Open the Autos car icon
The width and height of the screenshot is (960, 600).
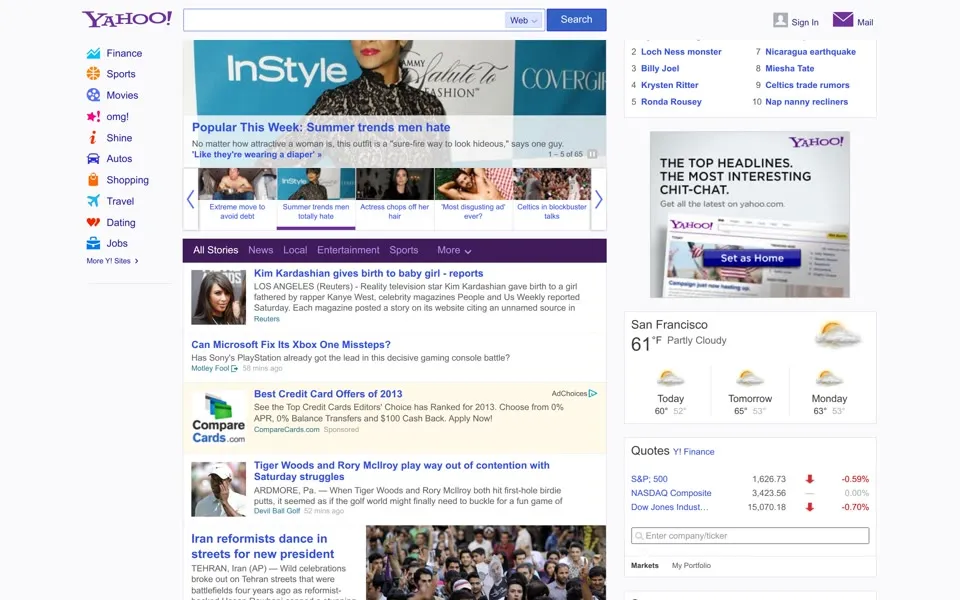click(x=93, y=159)
